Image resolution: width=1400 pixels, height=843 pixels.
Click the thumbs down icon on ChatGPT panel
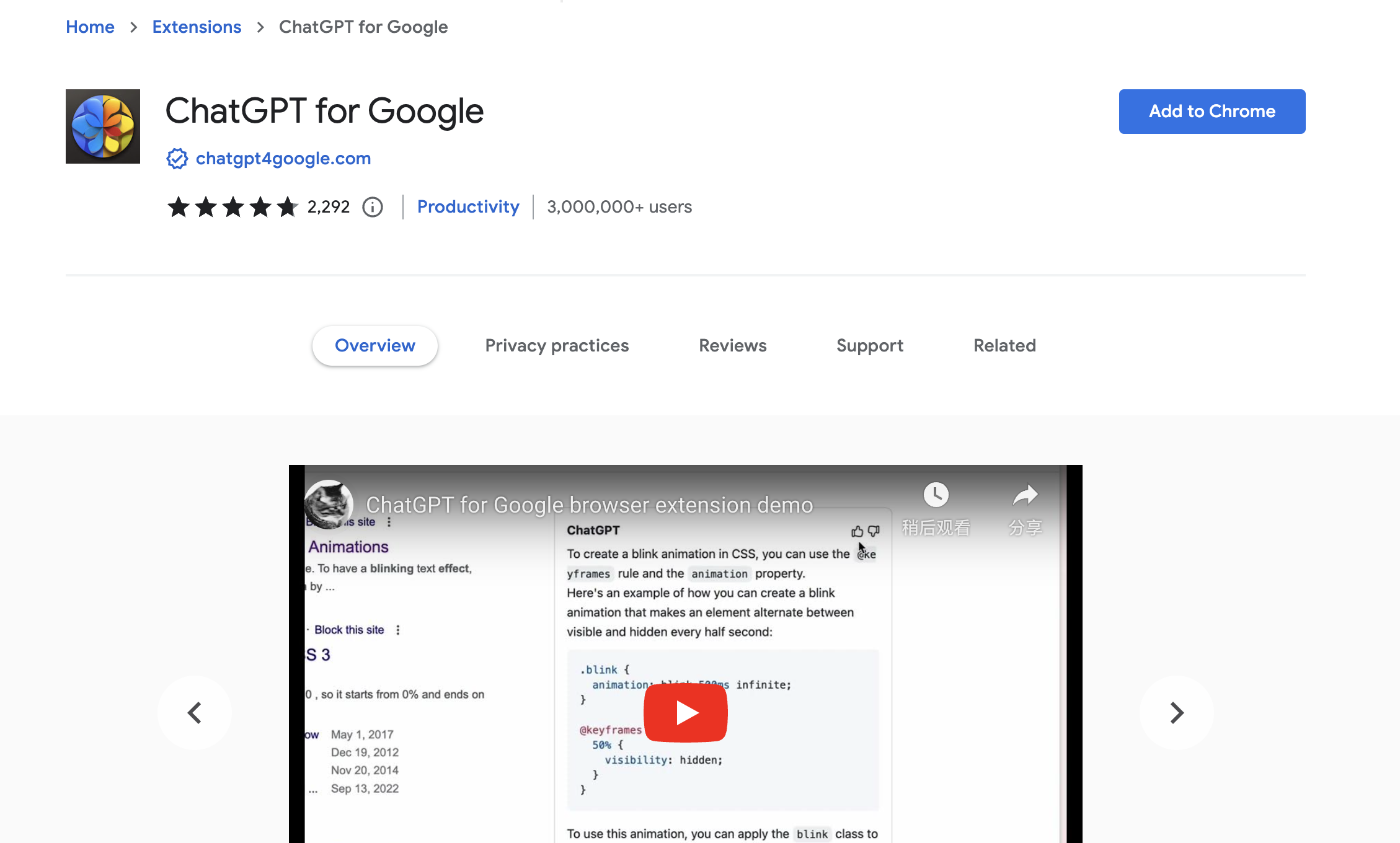pos(871,531)
